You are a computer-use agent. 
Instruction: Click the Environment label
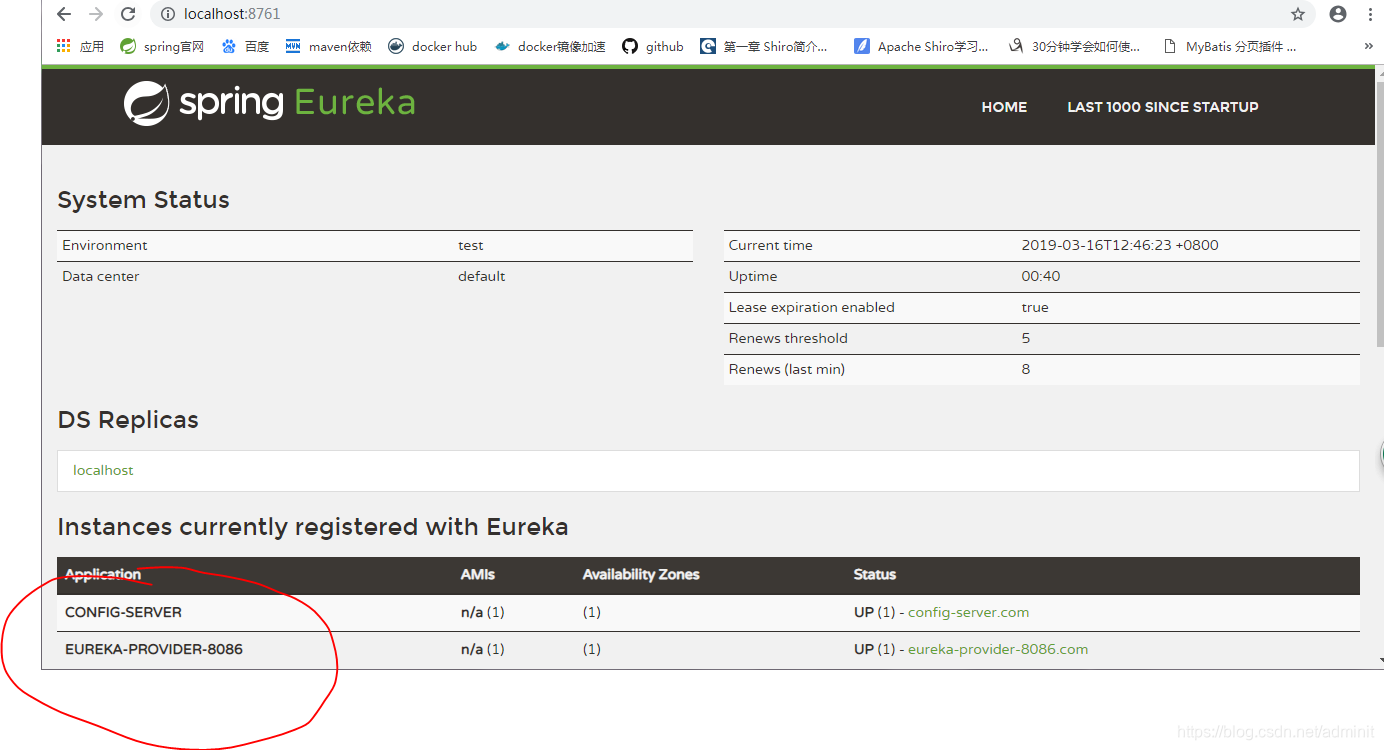click(x=104, y=245)
